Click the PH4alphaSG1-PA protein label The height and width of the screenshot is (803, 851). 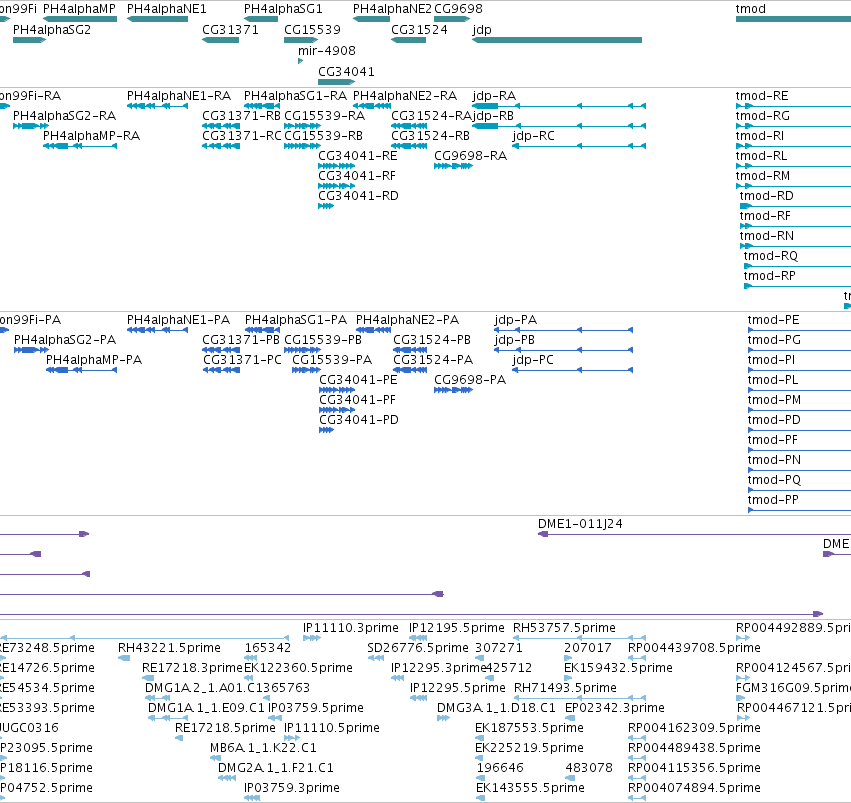[x=296, y=320]
